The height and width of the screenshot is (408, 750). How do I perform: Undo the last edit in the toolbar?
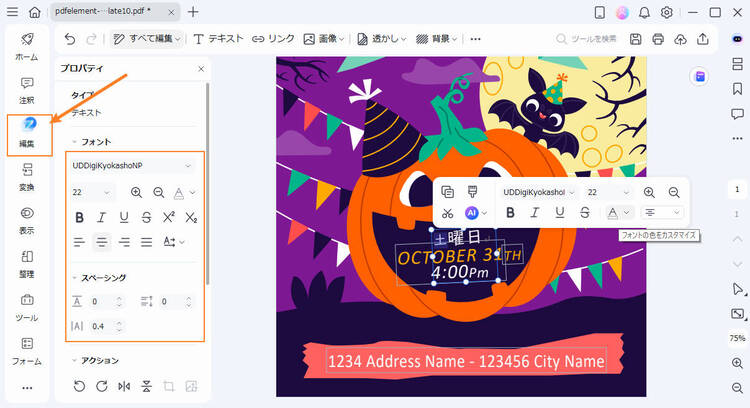pyautogui.click(x=70, y=39)
